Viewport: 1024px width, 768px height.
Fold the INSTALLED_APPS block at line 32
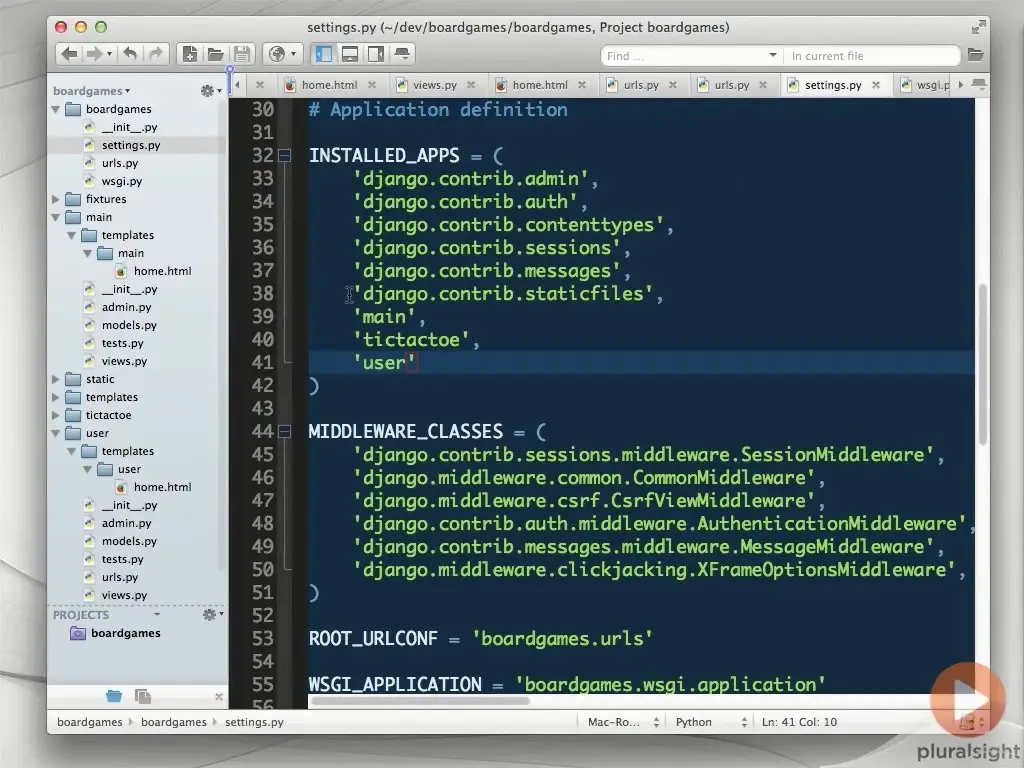284,155
